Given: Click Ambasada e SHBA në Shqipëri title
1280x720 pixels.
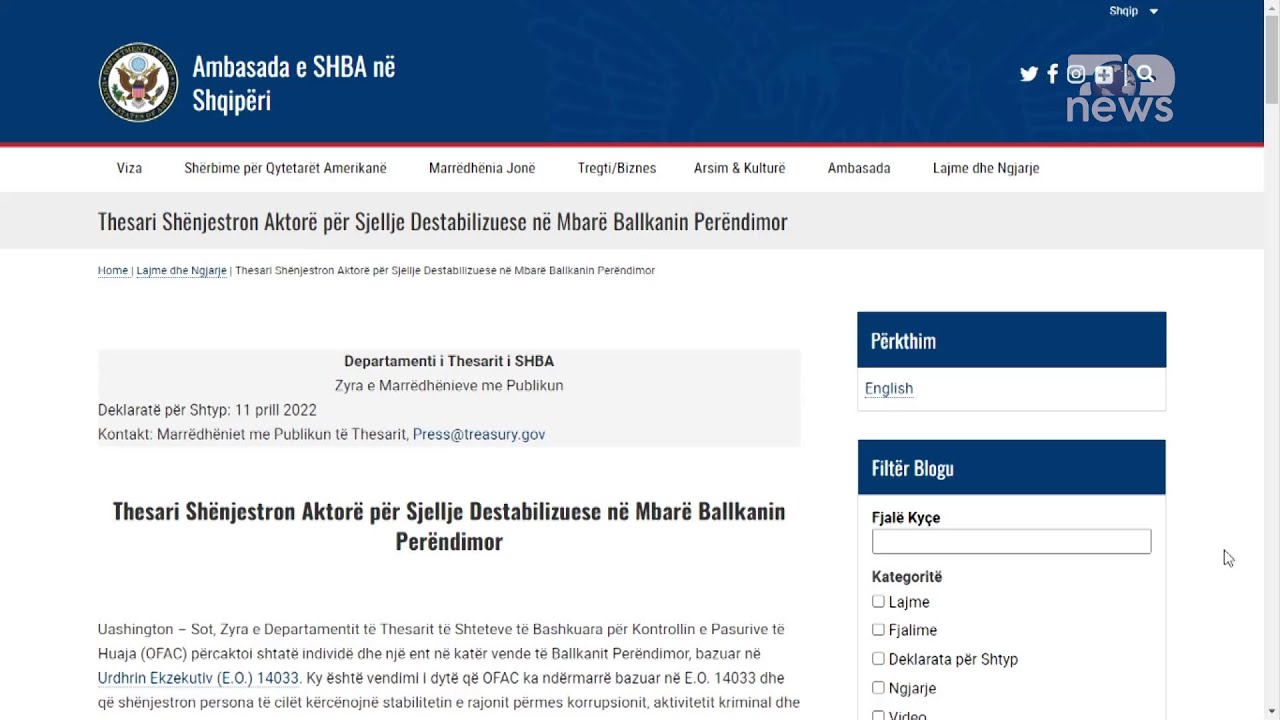Looking at the screenshot, I should (294, 83).
